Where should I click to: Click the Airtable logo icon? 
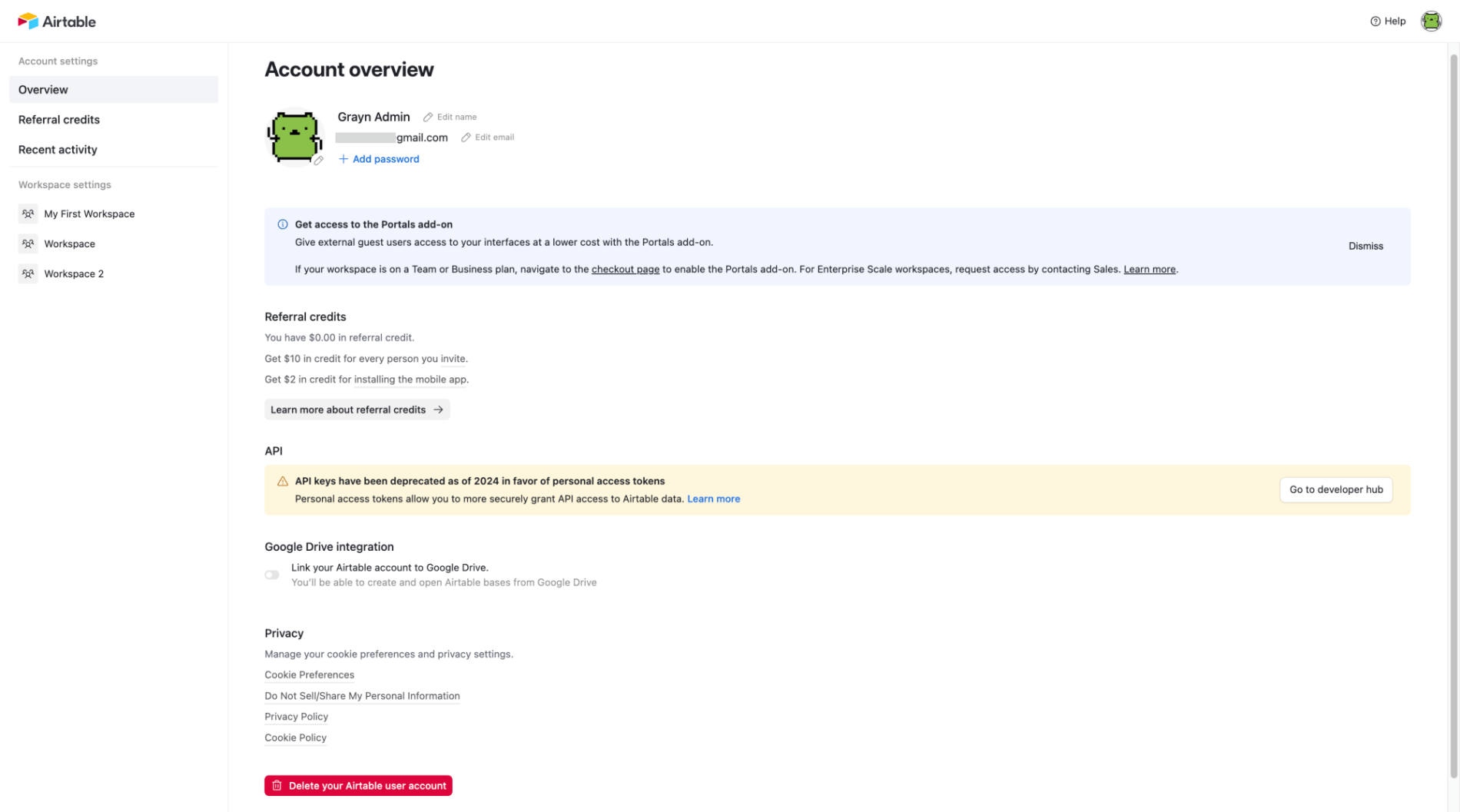(x=28, y=21)
